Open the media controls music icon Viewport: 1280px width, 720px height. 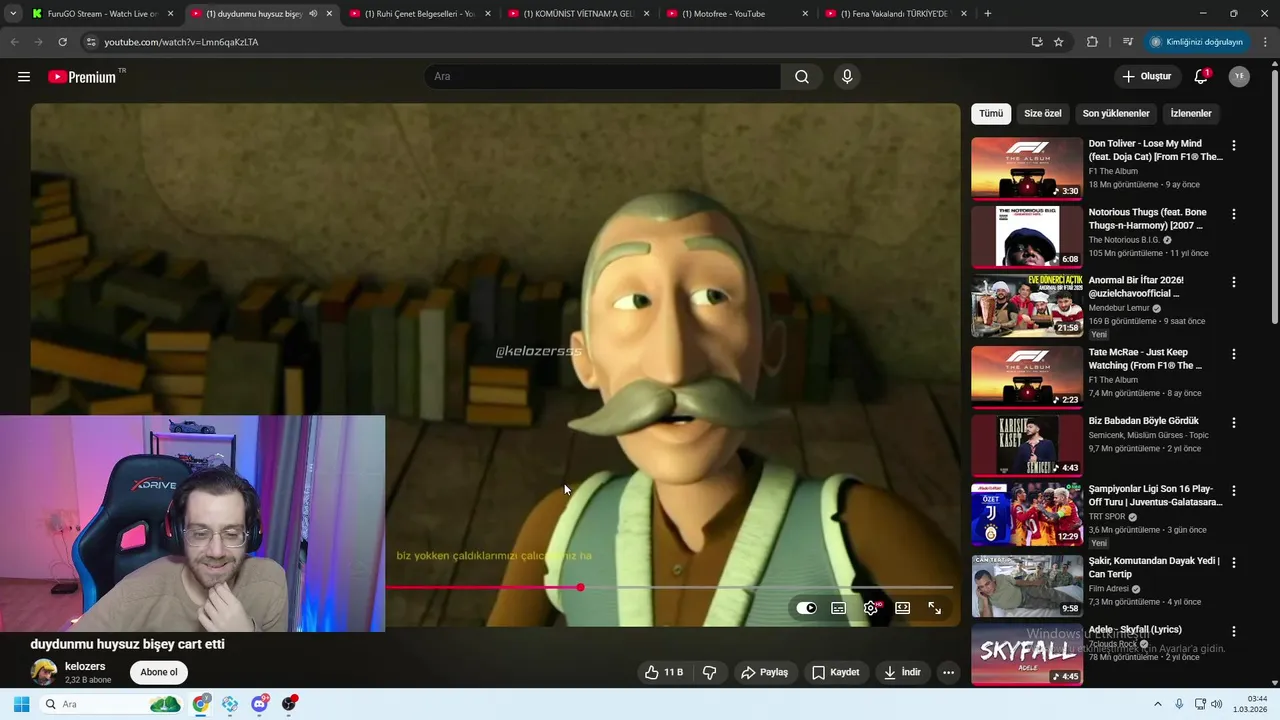1128,42
